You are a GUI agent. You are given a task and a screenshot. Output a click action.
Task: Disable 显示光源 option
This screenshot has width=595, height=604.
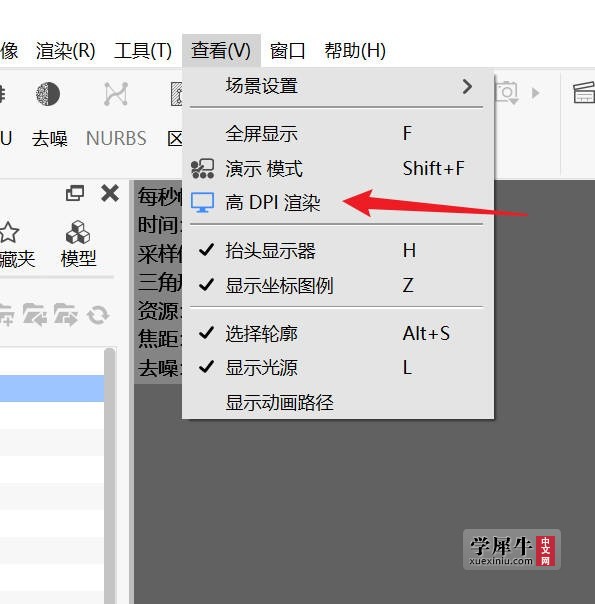tap(338, 367)
